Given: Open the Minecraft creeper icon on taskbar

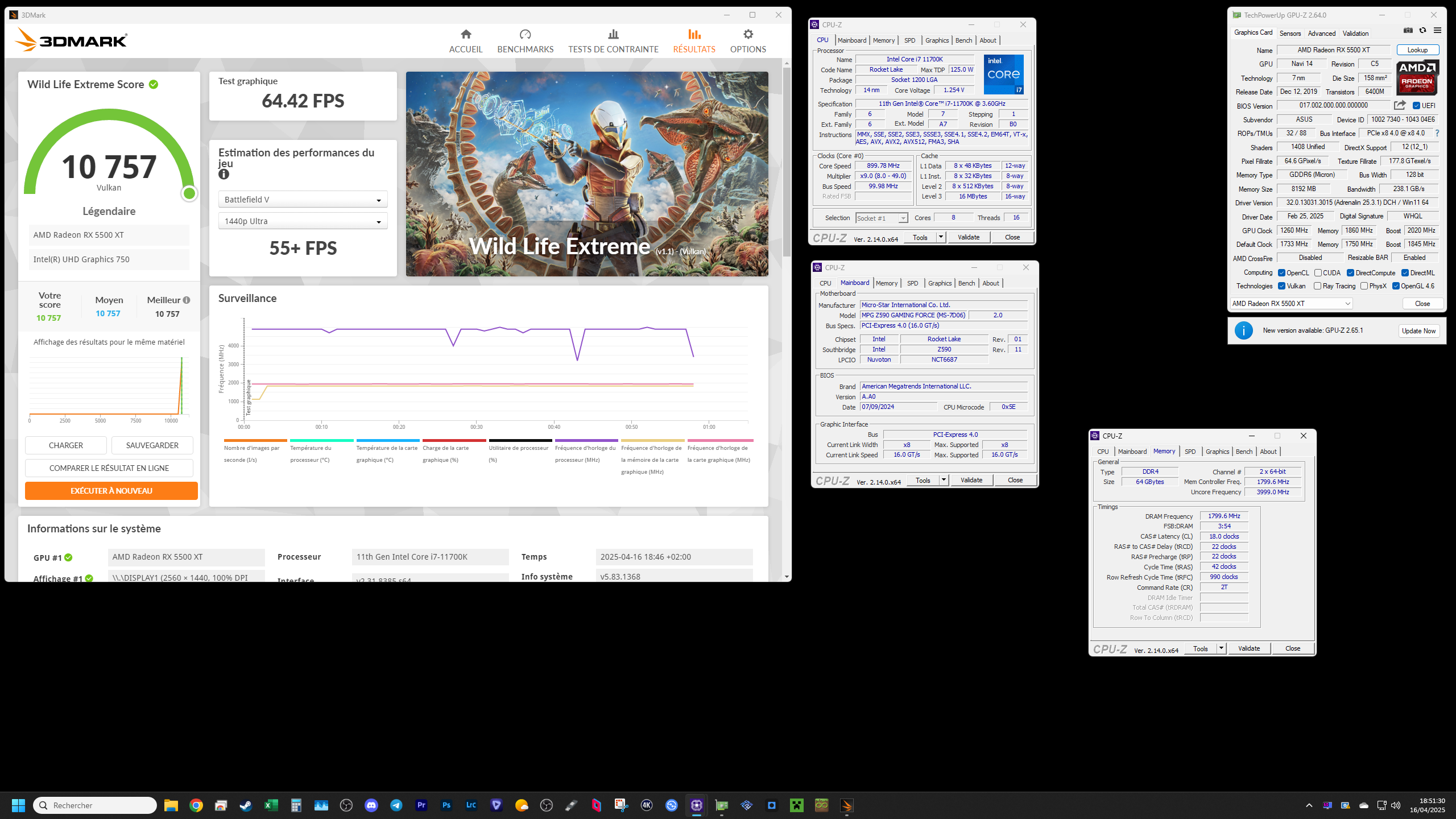Looking at the screenshot, I should pyautogui.click(x=797, y=805).
